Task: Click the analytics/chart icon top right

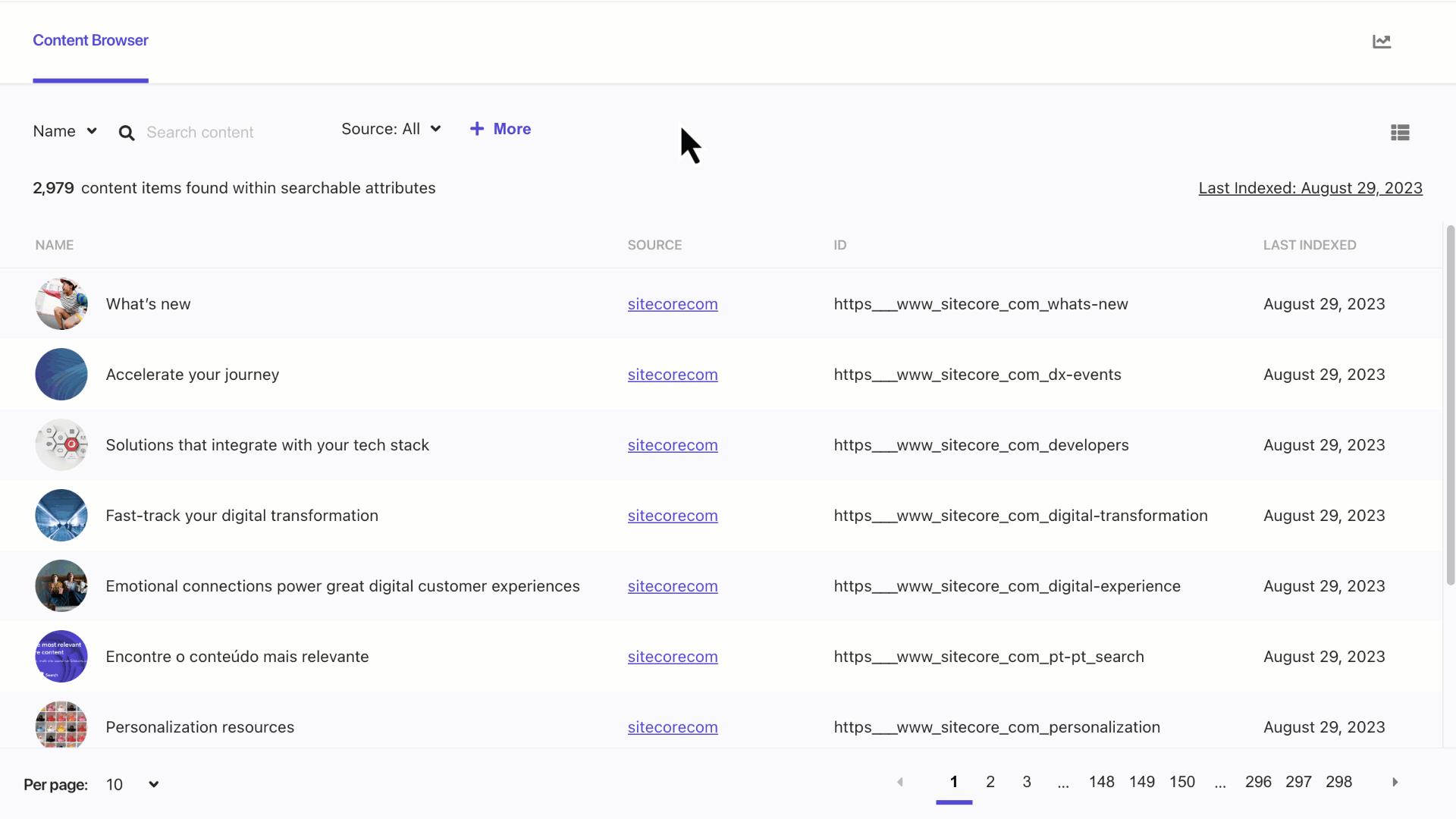Action: (1382, 41)
